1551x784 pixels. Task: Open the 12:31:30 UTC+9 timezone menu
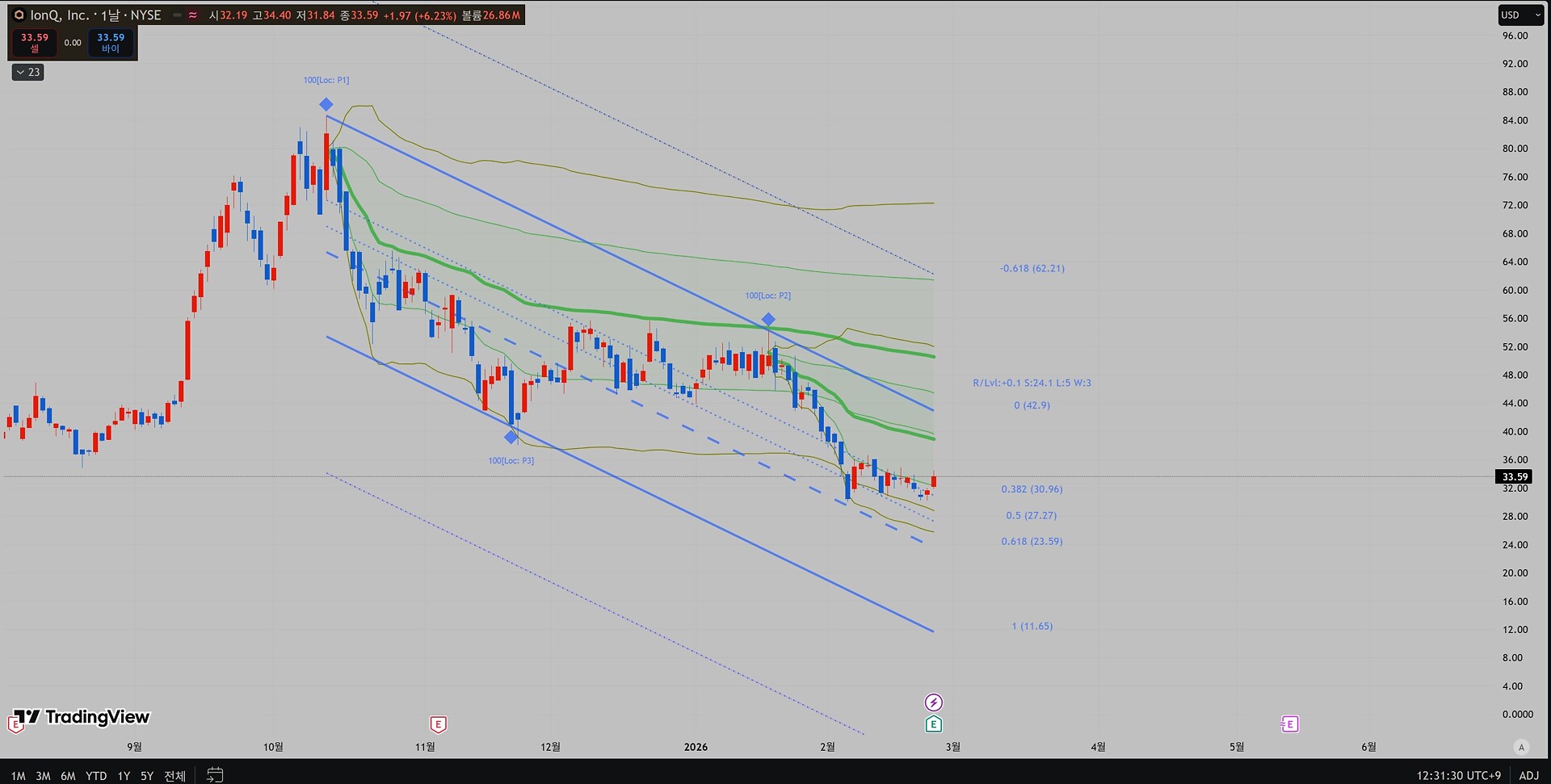click(1458, 775)
